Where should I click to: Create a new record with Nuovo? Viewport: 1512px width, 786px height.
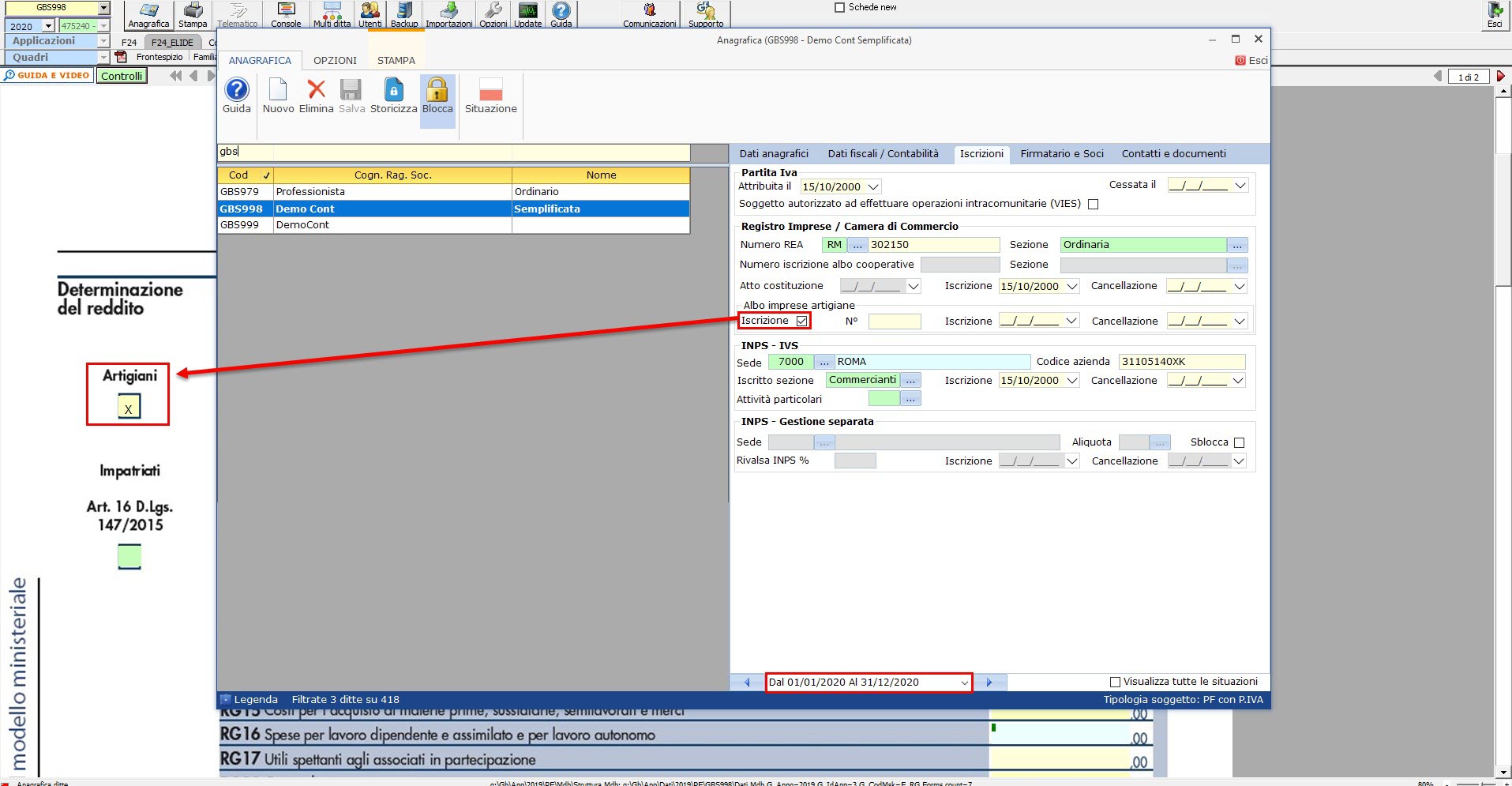(x=278, y=96)
